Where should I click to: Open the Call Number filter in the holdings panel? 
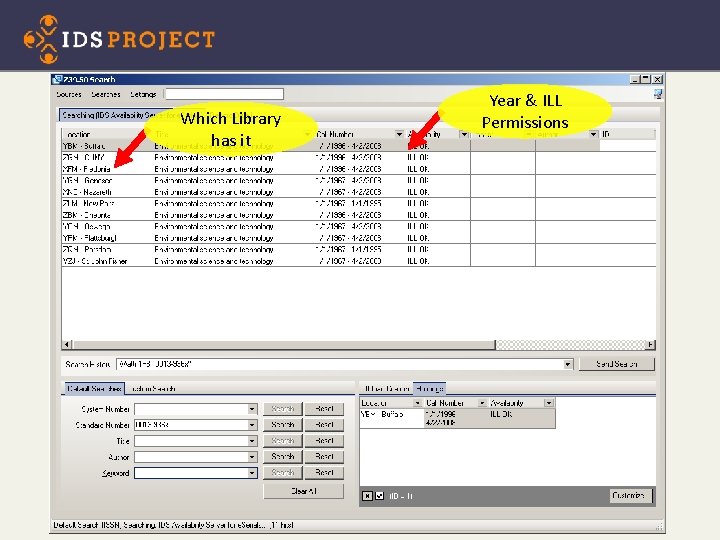point(482,403)
